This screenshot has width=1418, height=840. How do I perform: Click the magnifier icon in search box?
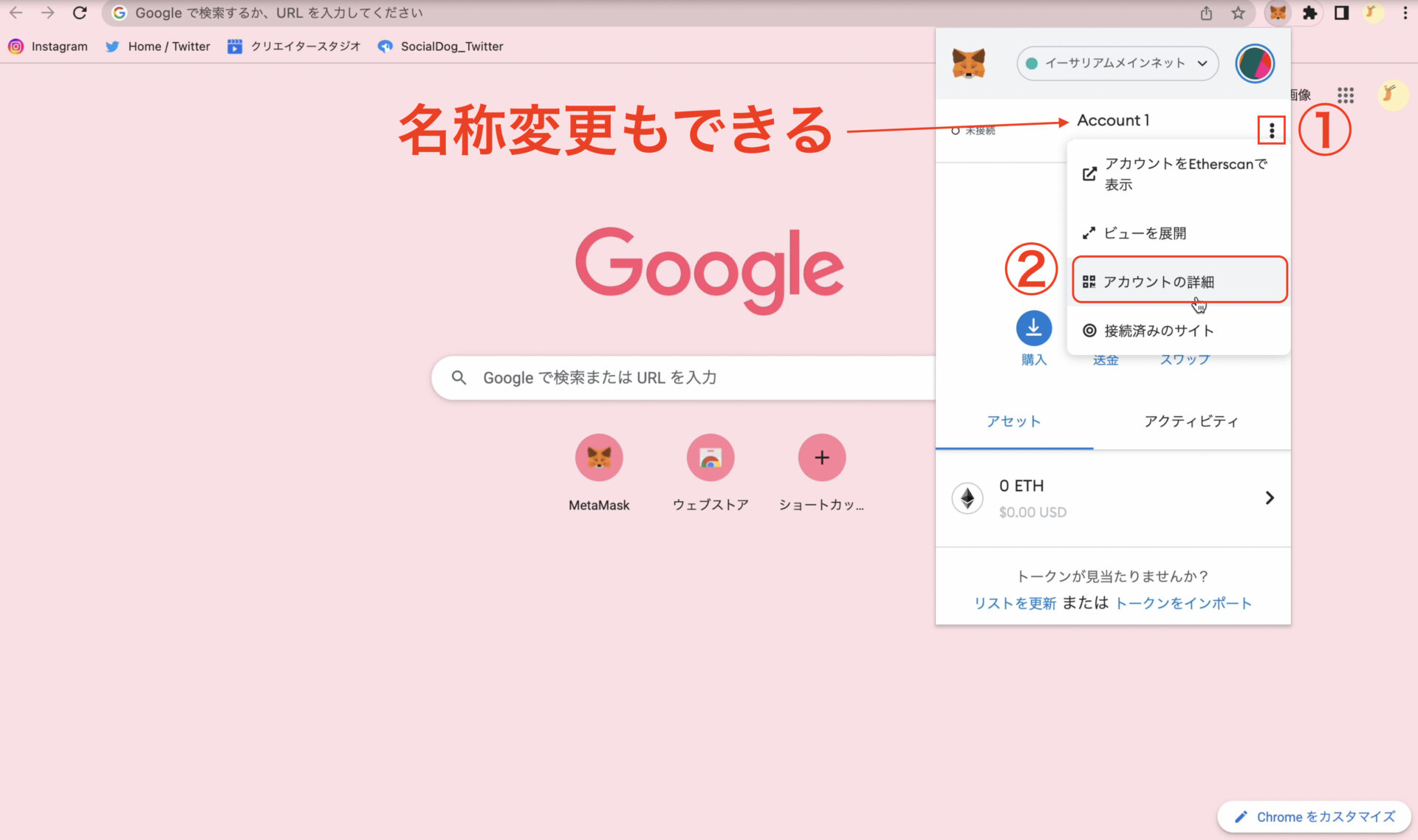(459, 378)
